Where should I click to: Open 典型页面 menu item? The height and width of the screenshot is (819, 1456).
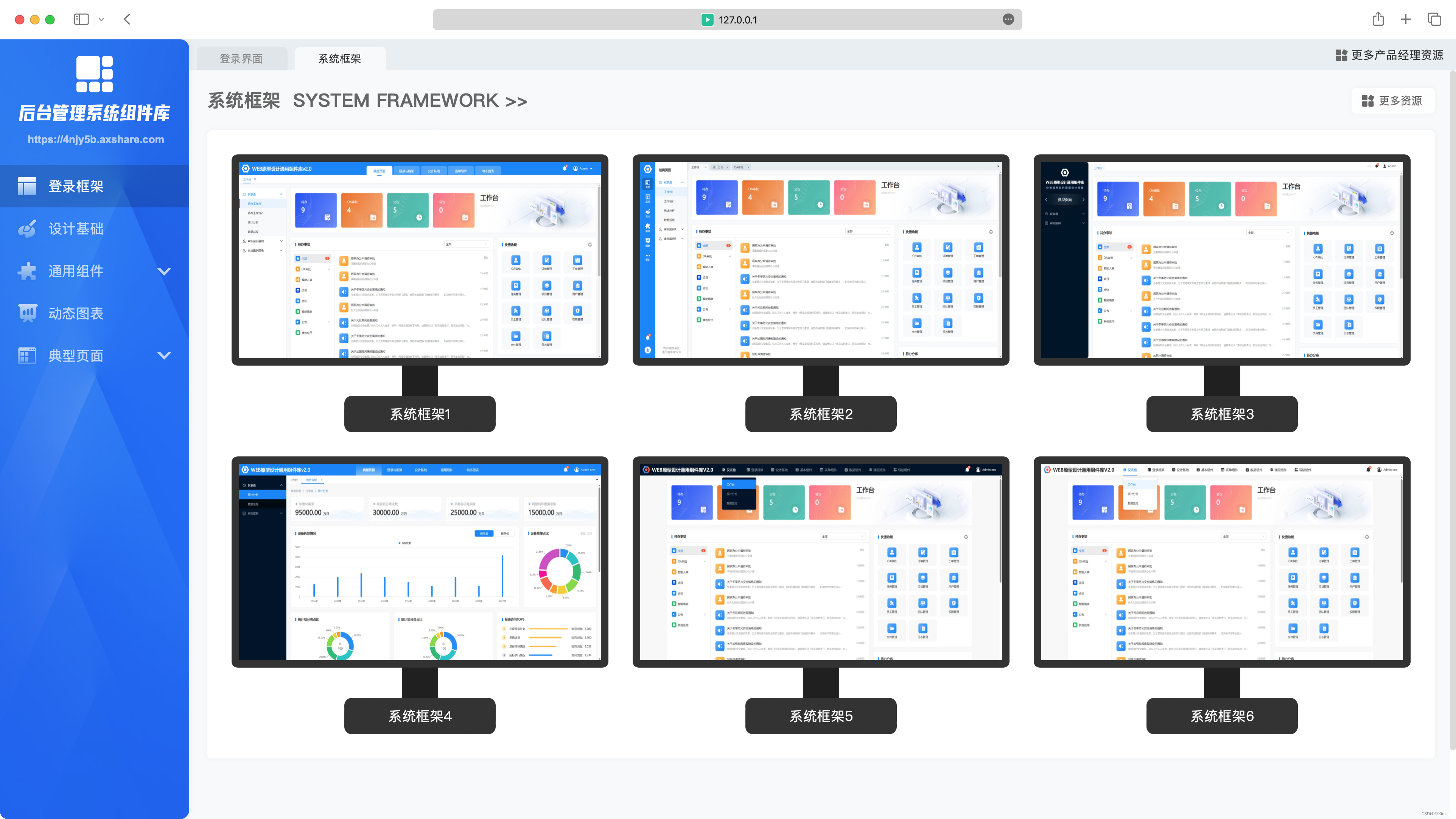(94, 355)
